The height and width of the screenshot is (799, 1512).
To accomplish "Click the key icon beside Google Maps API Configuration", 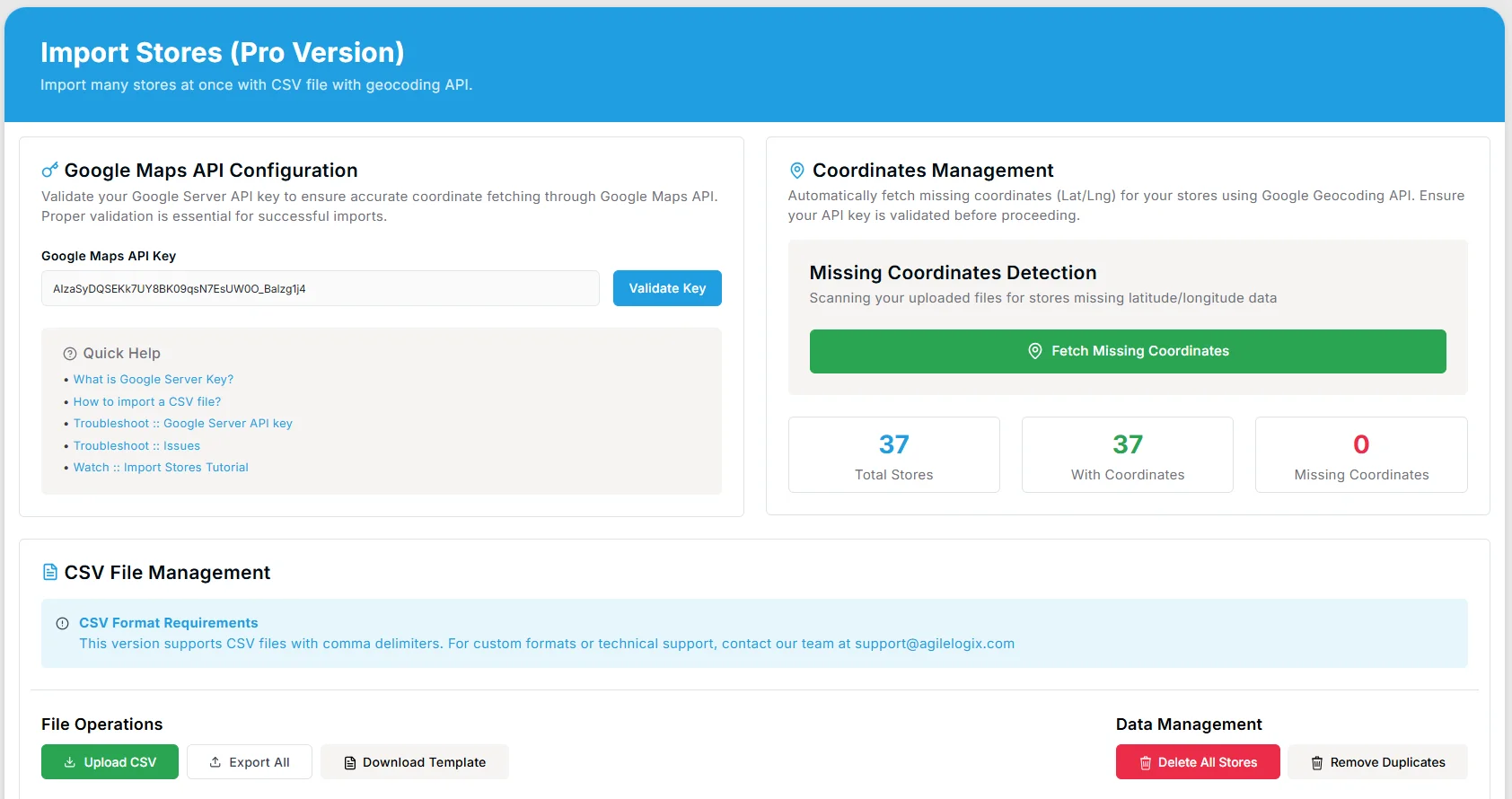I will (50, 170).
